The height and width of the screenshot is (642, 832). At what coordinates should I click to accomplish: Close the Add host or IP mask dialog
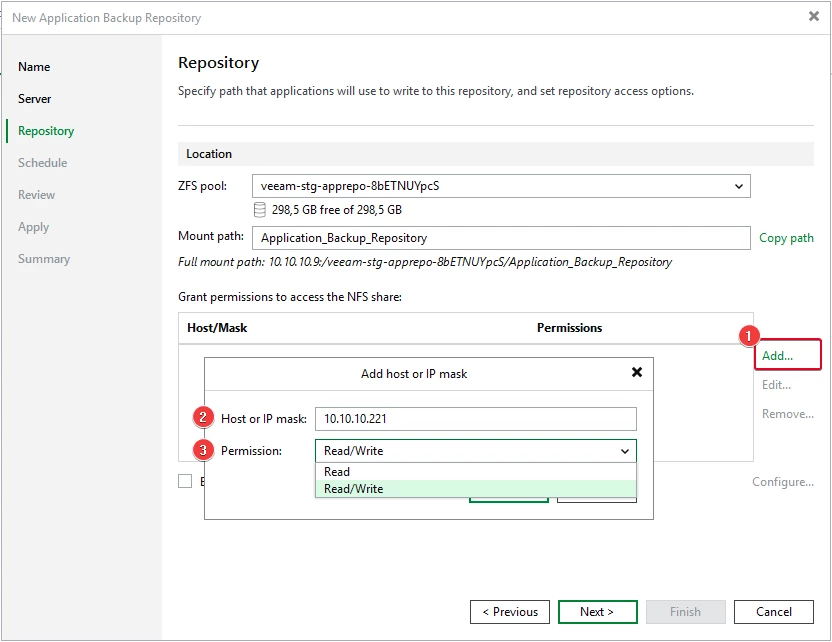click(x=637, y=372)
